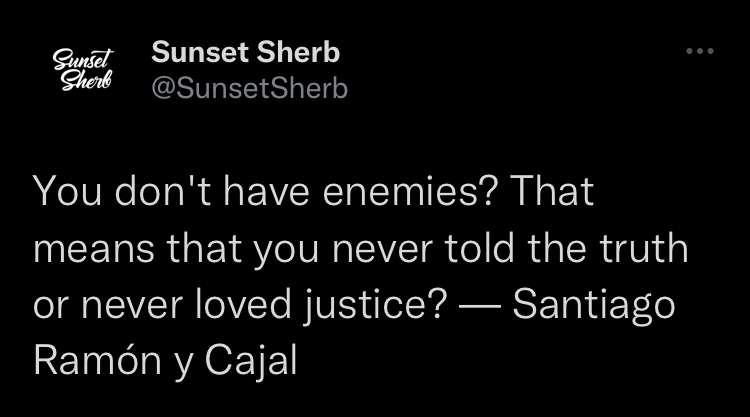Click the word "means" starting the second line
Image resolution: width=750 pixels, height=417 pixels.
click(x=94, y=250)
